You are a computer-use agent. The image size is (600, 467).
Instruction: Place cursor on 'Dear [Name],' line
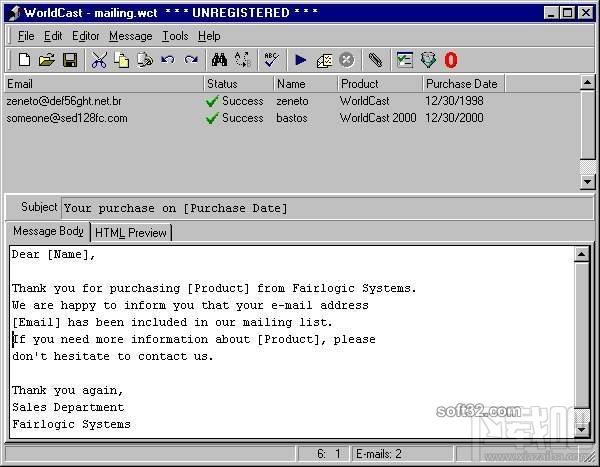click(54, 255)
